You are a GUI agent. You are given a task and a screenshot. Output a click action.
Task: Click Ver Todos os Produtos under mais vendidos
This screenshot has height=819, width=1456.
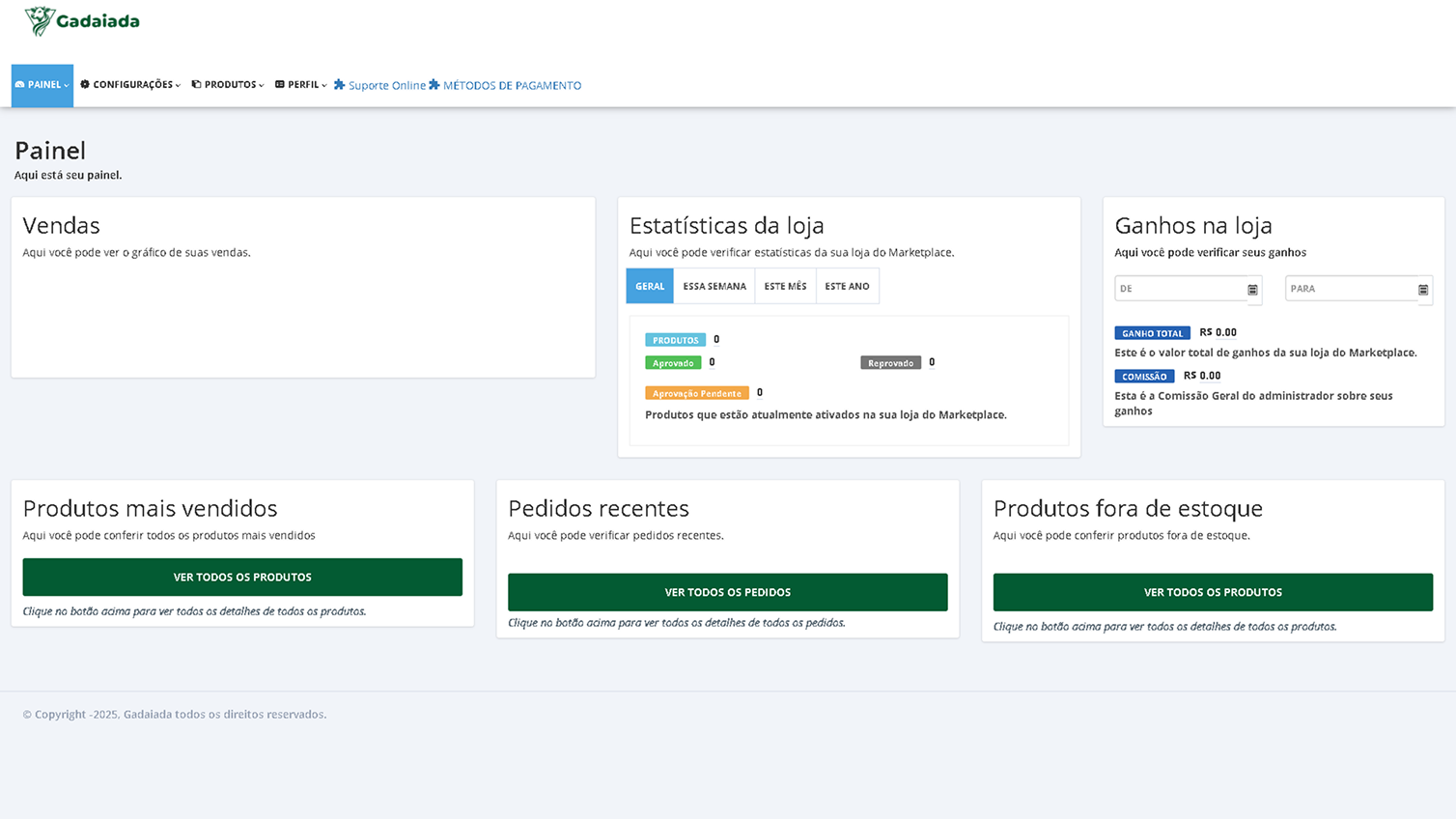pos(242,578)
